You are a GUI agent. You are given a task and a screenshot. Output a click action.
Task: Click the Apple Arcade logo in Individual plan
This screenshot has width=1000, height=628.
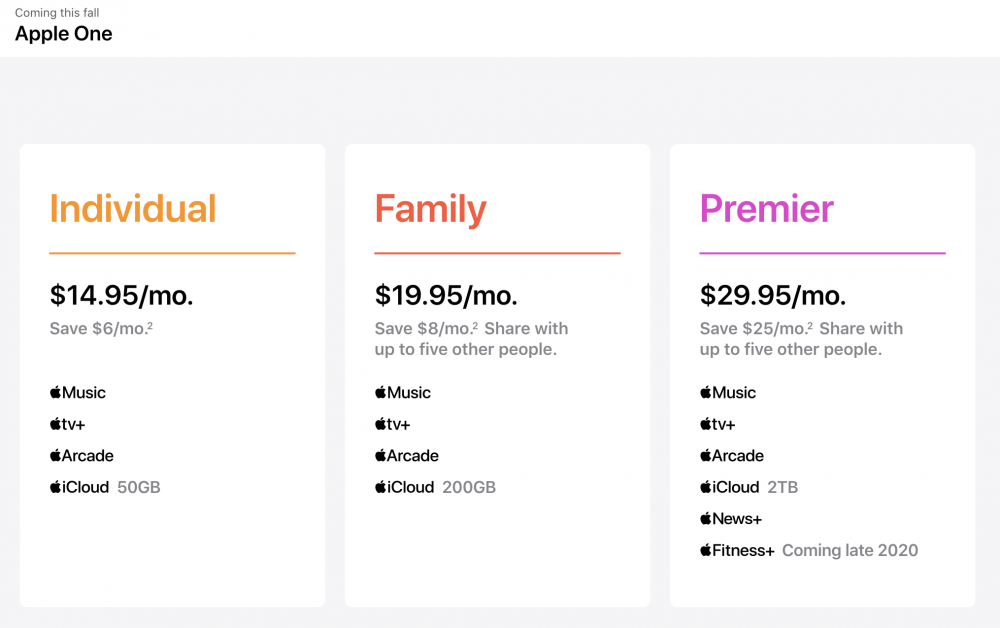pyautogui.click(x=82, y=456)
